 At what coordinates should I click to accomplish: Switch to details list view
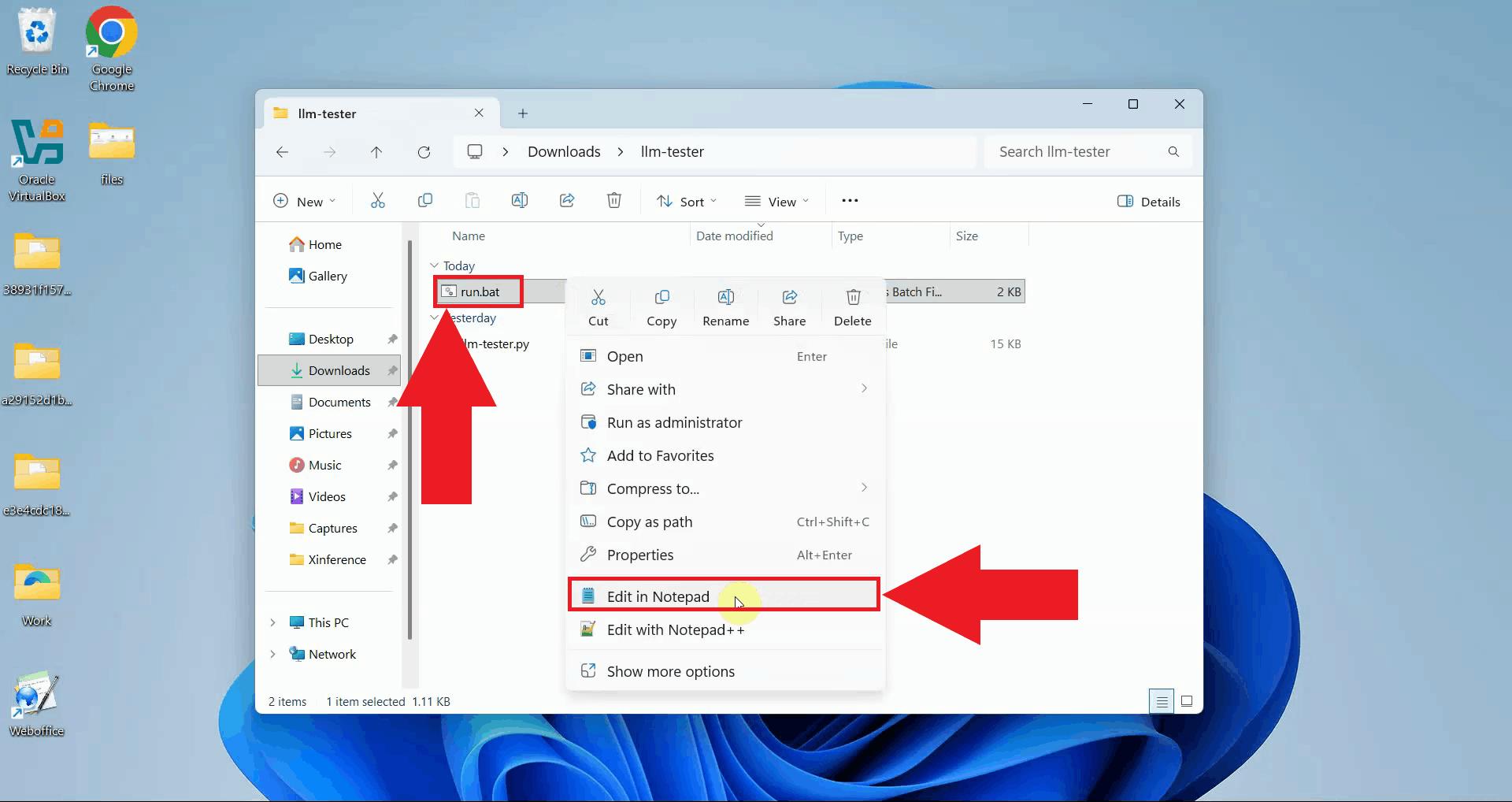(x=1162, y=700)
